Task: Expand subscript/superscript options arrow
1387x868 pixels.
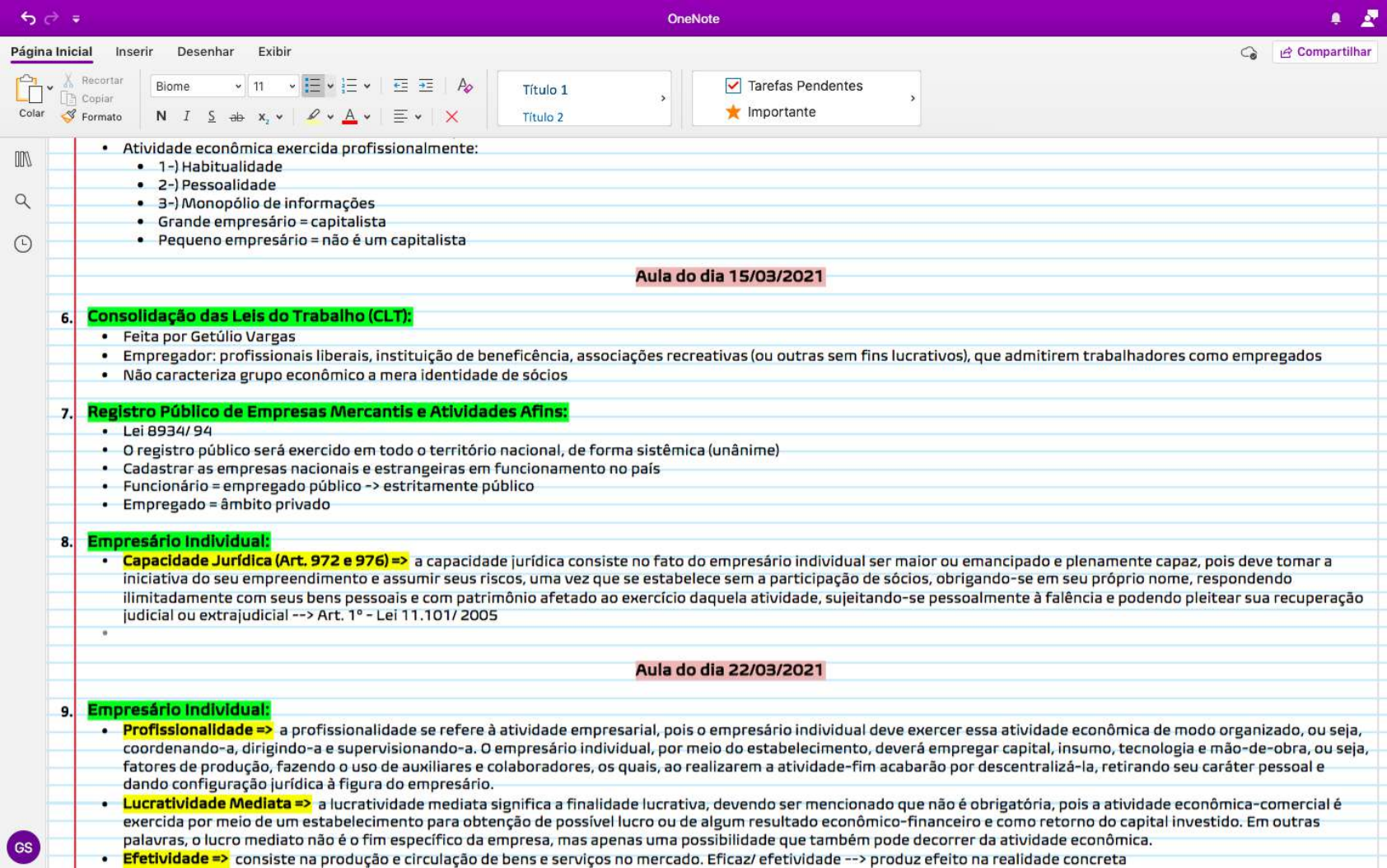Action: click(x=280, y=117)
